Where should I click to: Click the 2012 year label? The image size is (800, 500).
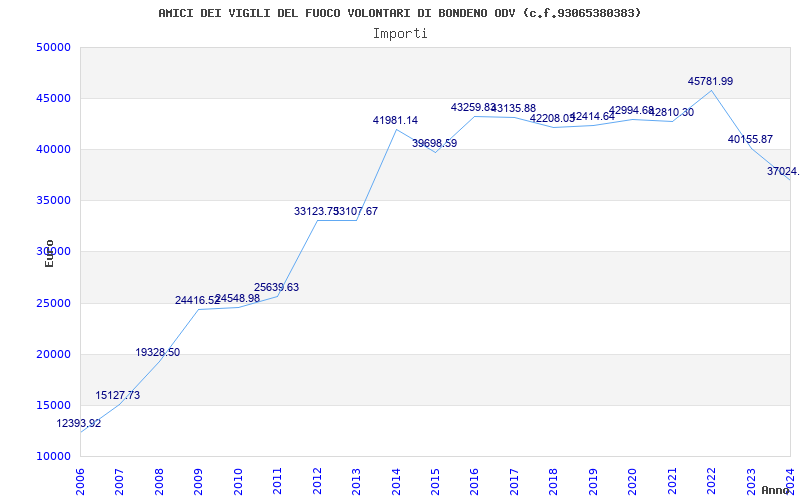pos(317,481)
